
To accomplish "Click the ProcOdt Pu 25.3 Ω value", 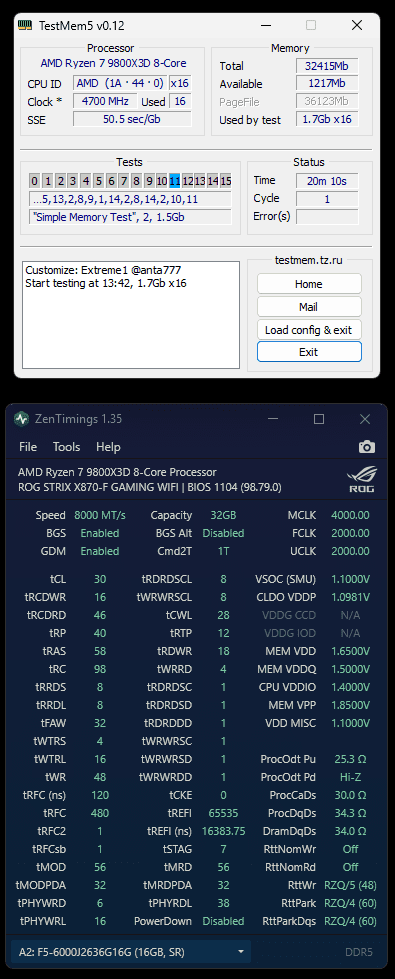I will pyautogui.click(x=350, y=759).
